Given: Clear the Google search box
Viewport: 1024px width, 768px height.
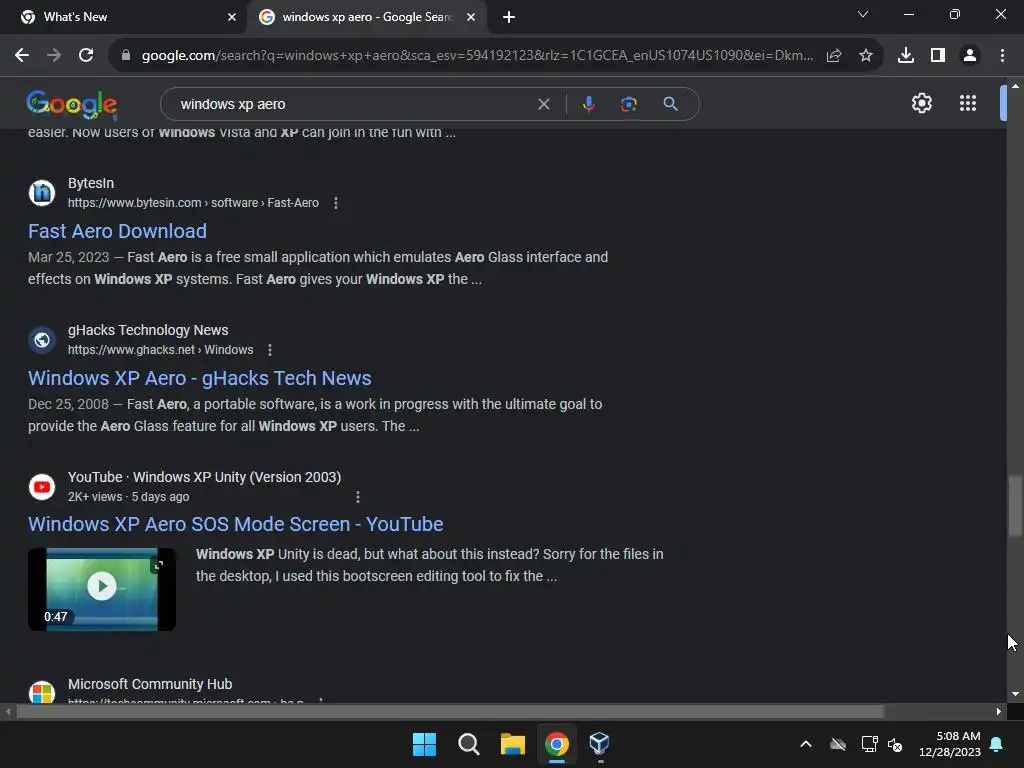Looking at the screenshot, I should coord(543,104).
